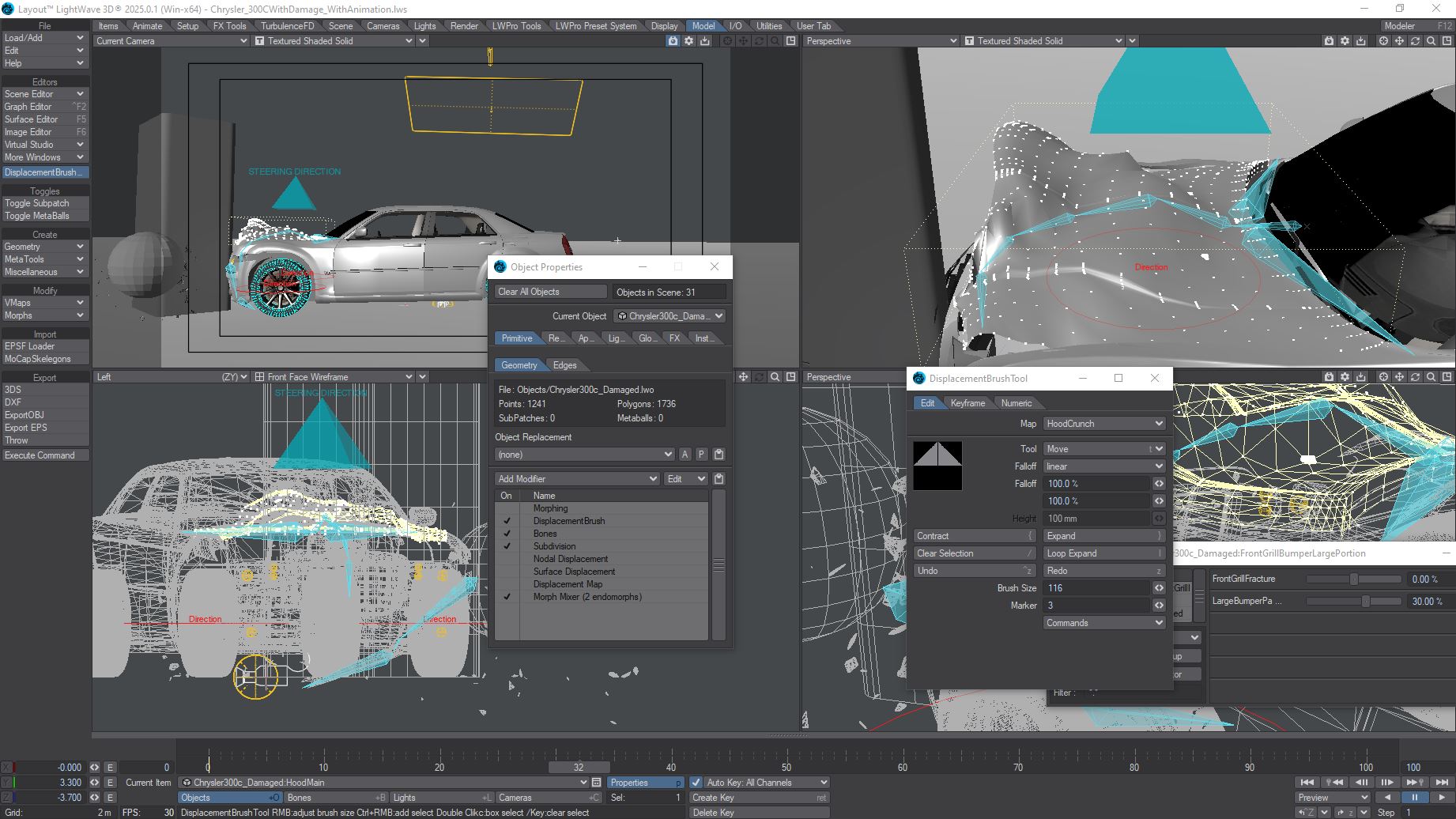Screen dimensions: 1456x819
Task: Open viewport settings gear in Current Camera view
Action: pos(688,41)
